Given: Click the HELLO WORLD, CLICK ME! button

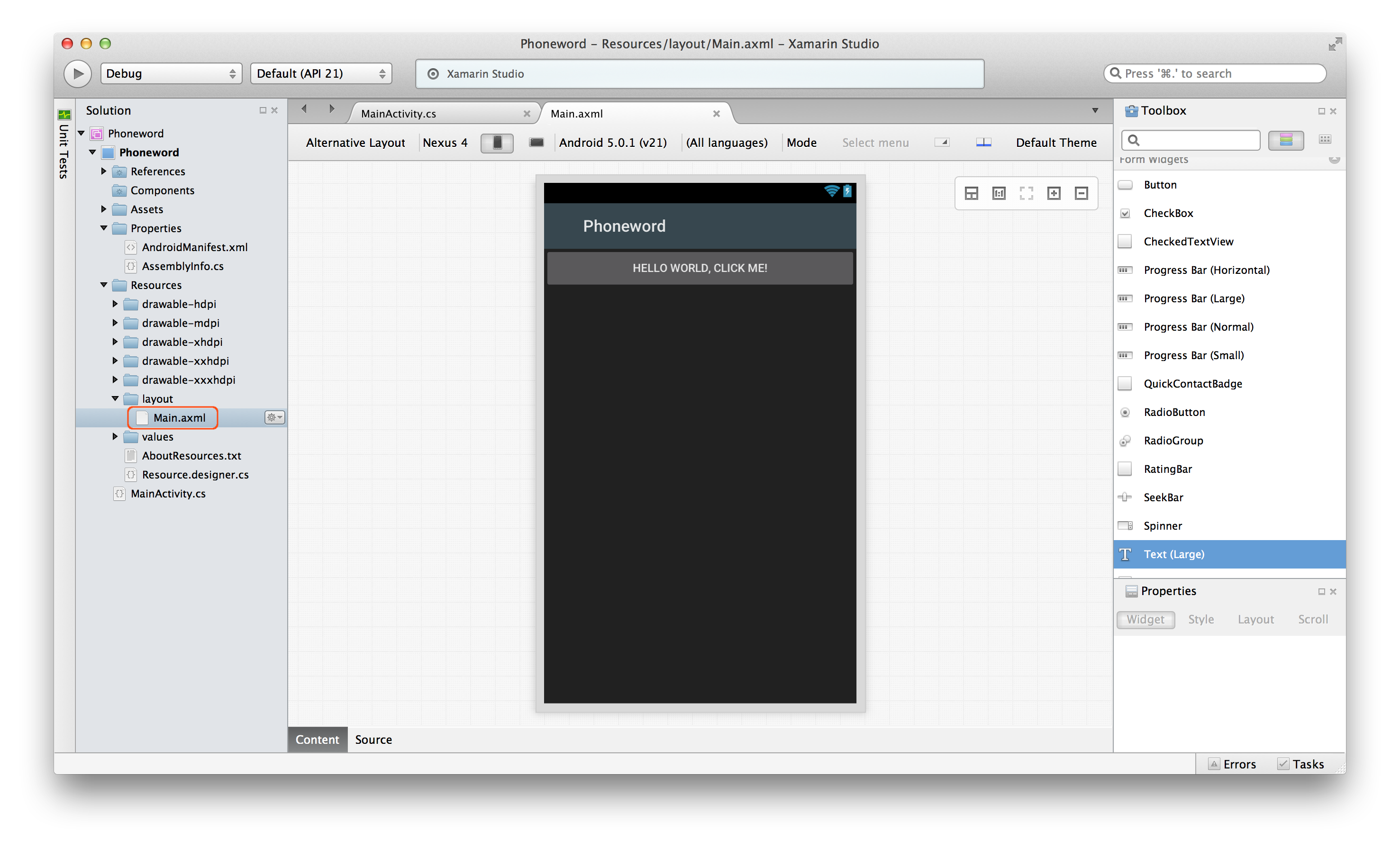Looking at the screenshot, I should 700,268.
